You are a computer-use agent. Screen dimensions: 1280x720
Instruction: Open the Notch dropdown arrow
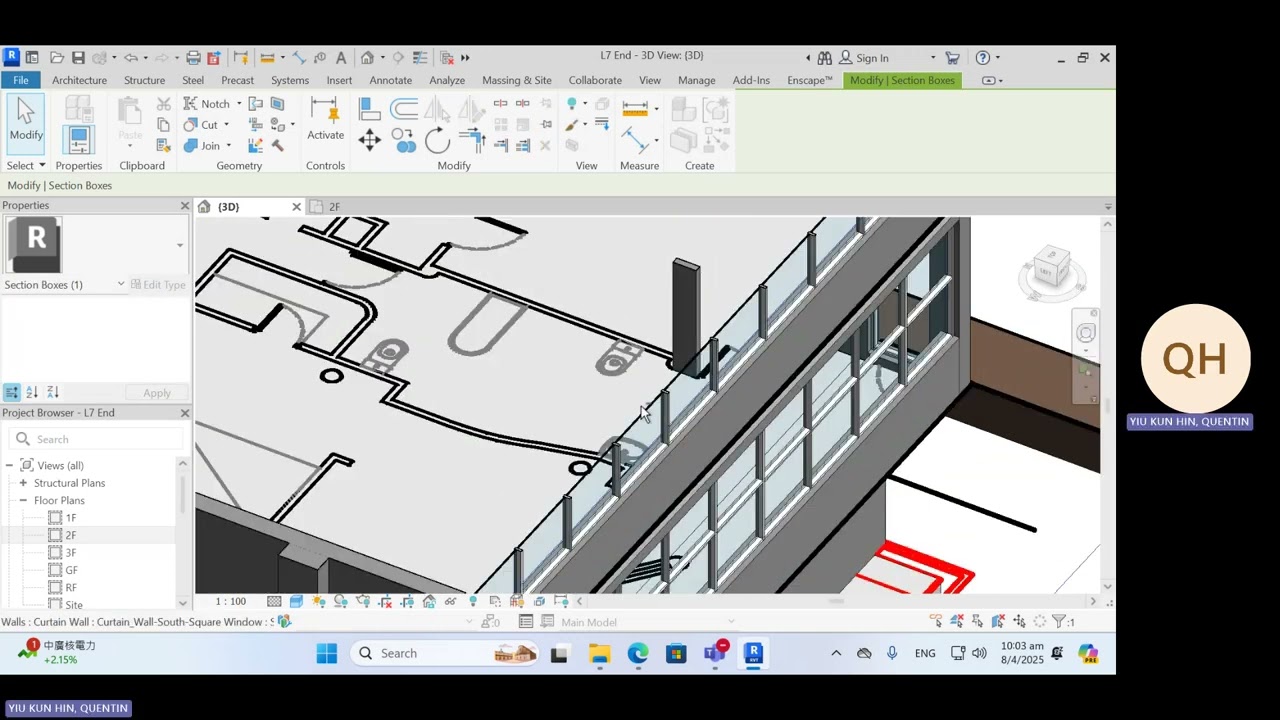click(239, 104)
